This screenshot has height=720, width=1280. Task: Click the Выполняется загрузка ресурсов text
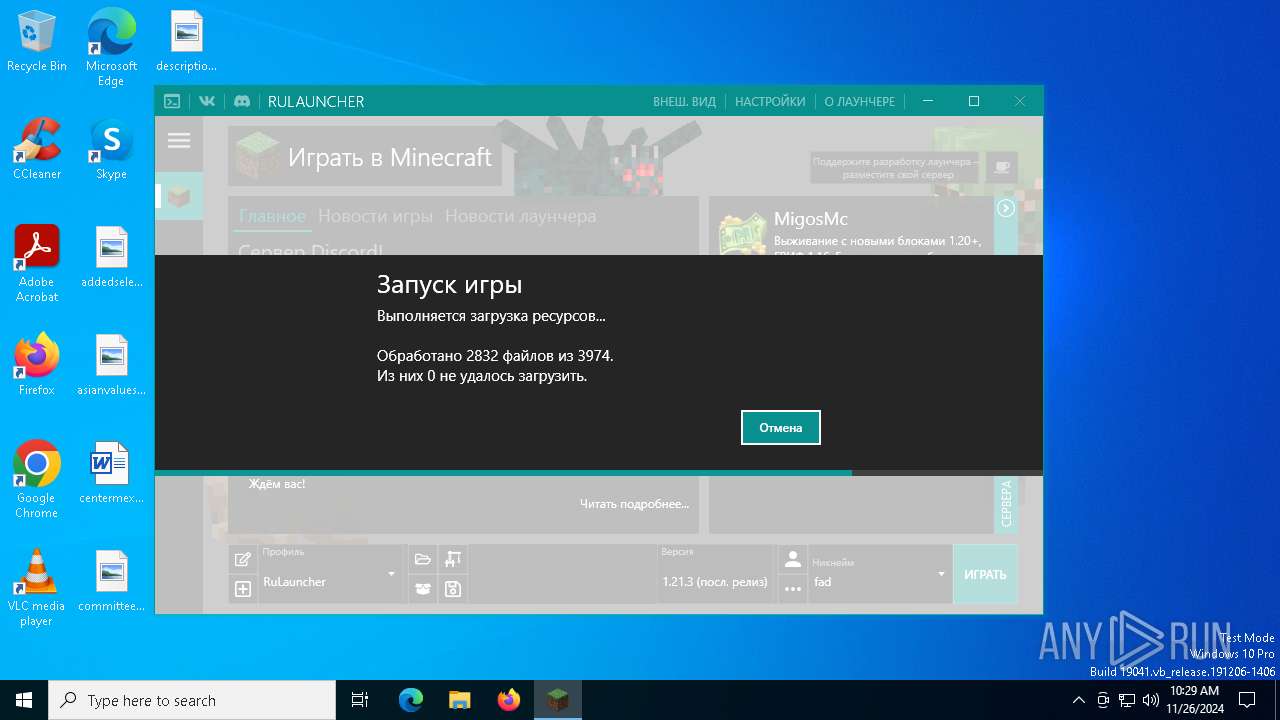[x=491, y=316]
